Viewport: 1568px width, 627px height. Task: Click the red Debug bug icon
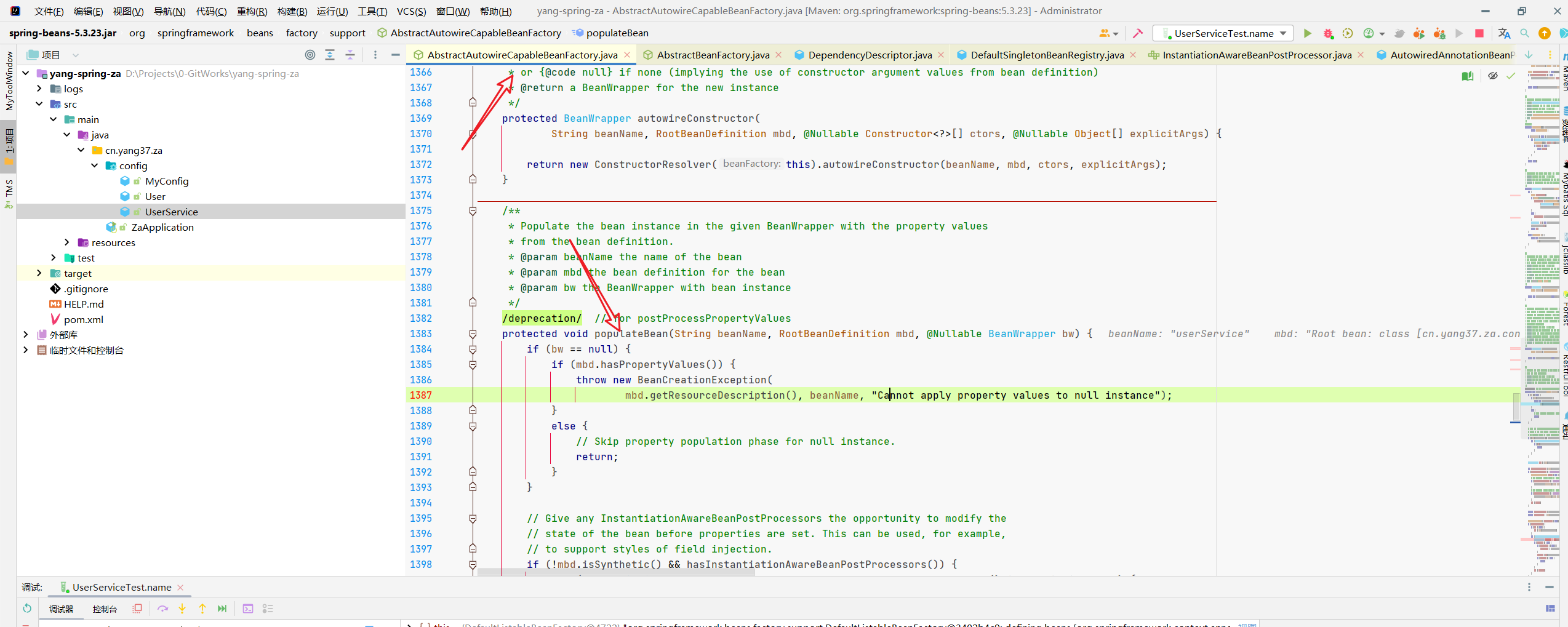click(x=1328, y=33)
